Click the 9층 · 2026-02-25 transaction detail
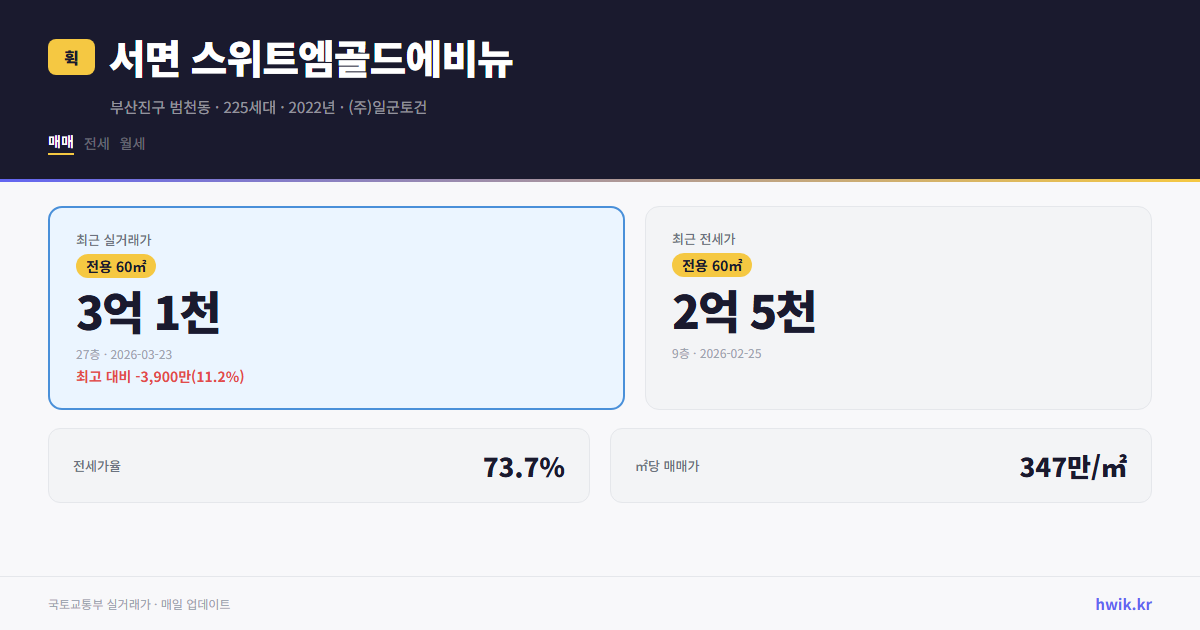The image size is (1200, 630). pyautogui.click(x=717, y=353)
